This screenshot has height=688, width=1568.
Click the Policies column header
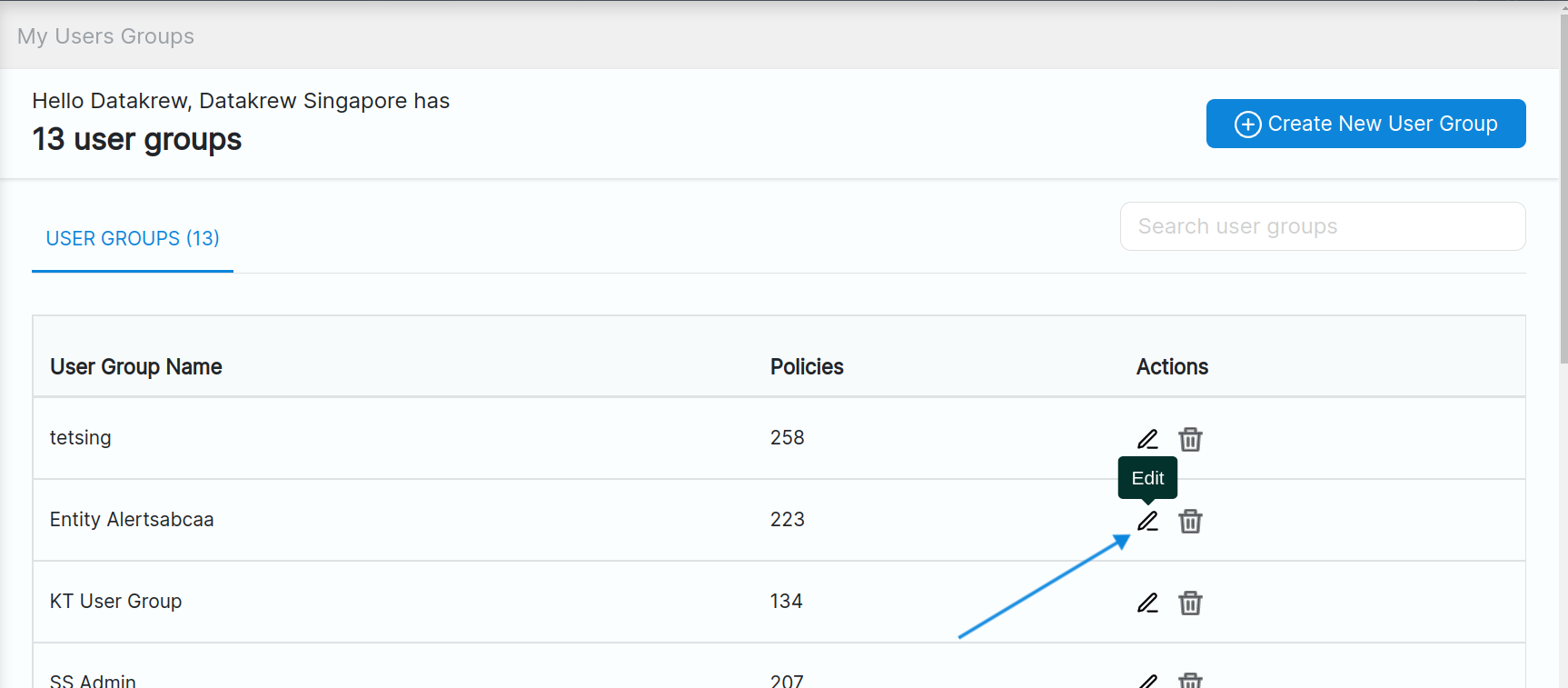point(807,367)
